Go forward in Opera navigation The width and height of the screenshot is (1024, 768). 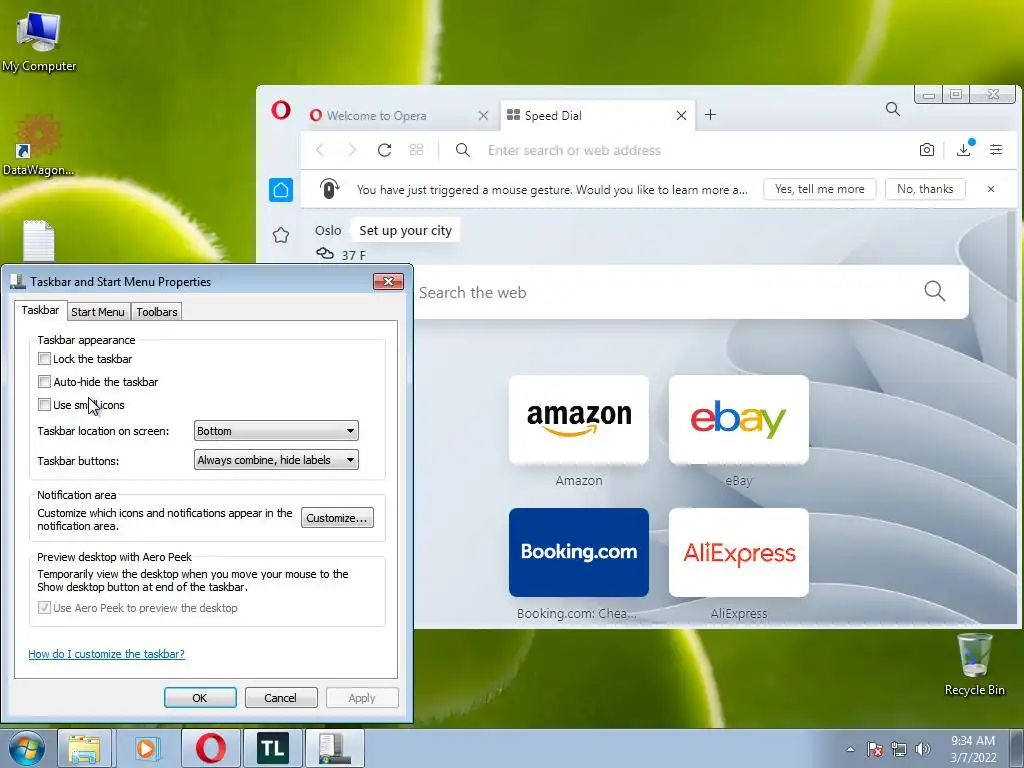(x=352, y=150)
